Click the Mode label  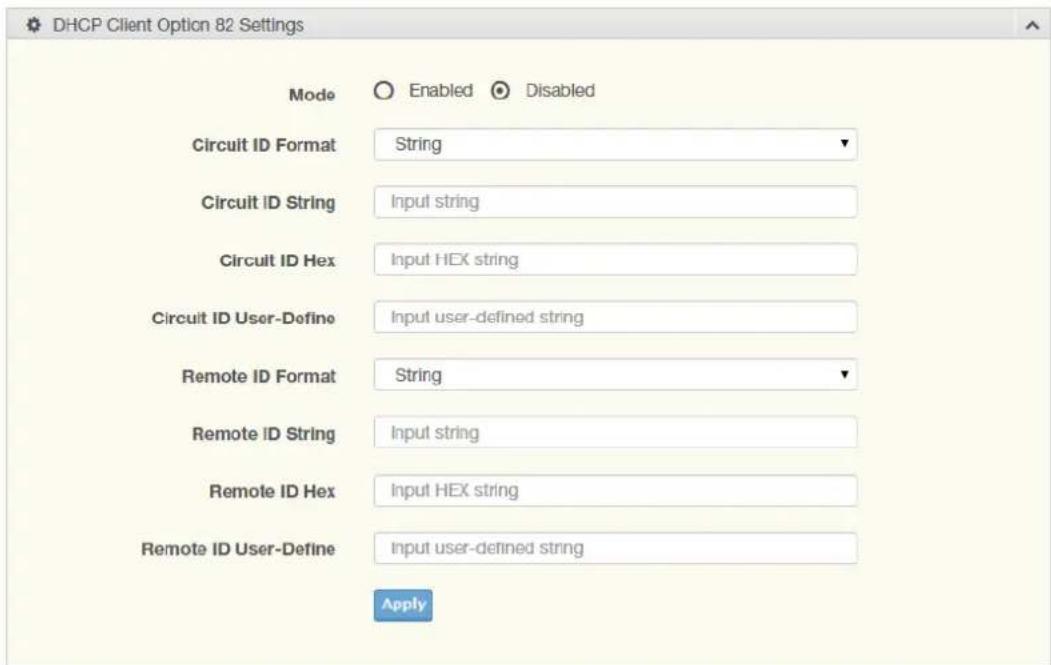pos(312,95)
